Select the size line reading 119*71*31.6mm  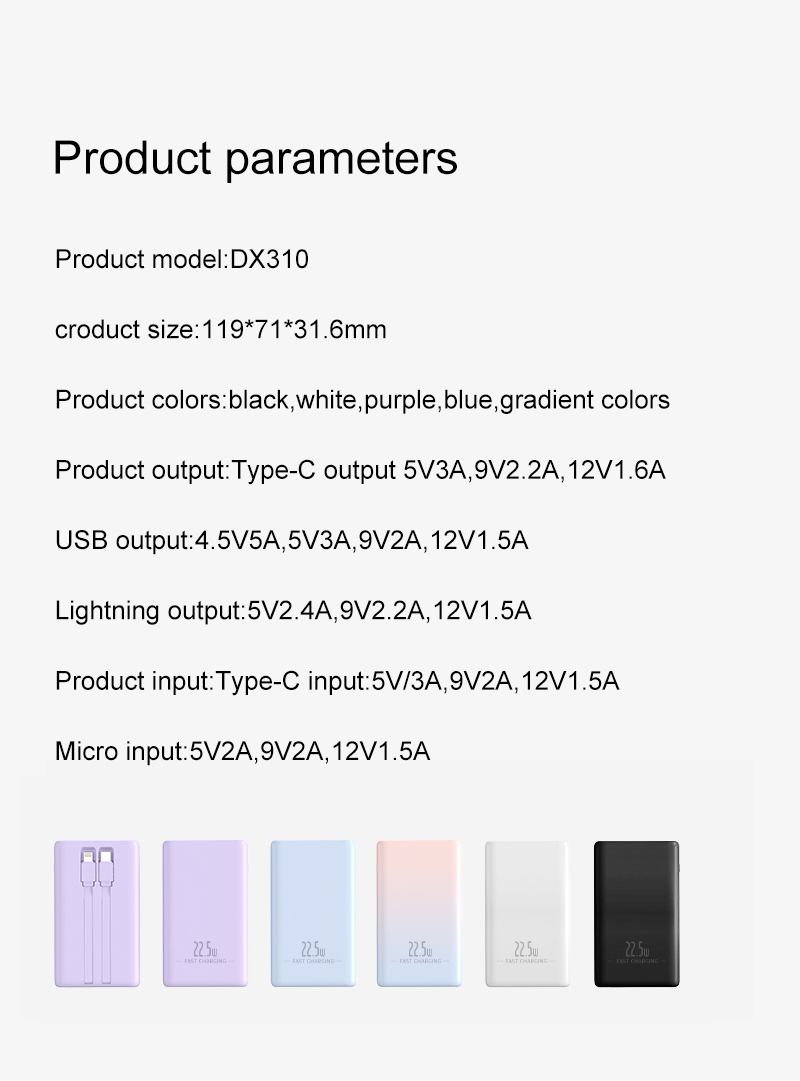pos(220,329)
